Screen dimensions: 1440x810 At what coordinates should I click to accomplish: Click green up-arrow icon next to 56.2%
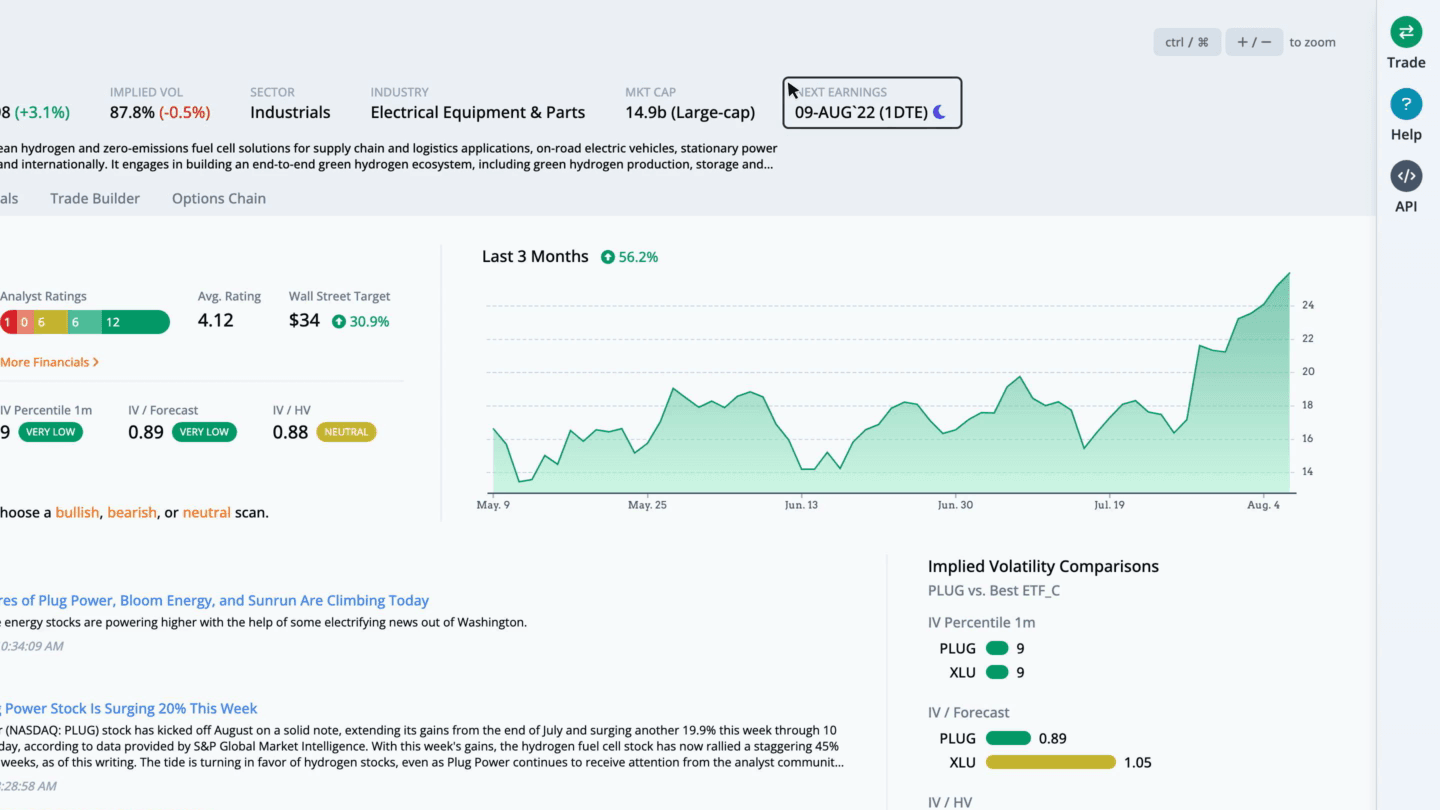(608, 257)
